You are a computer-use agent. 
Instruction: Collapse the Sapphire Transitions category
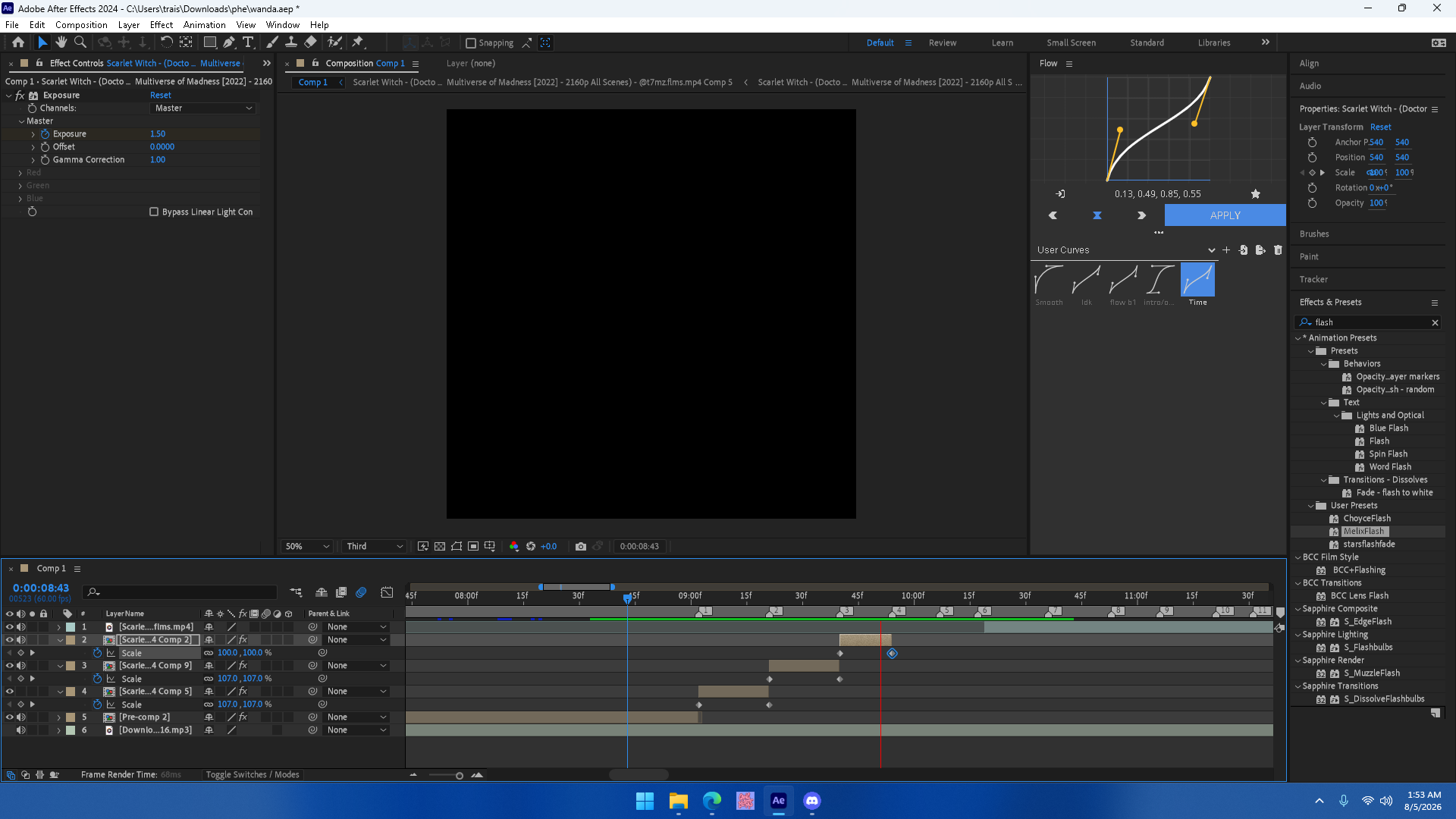click(1298, 686)
